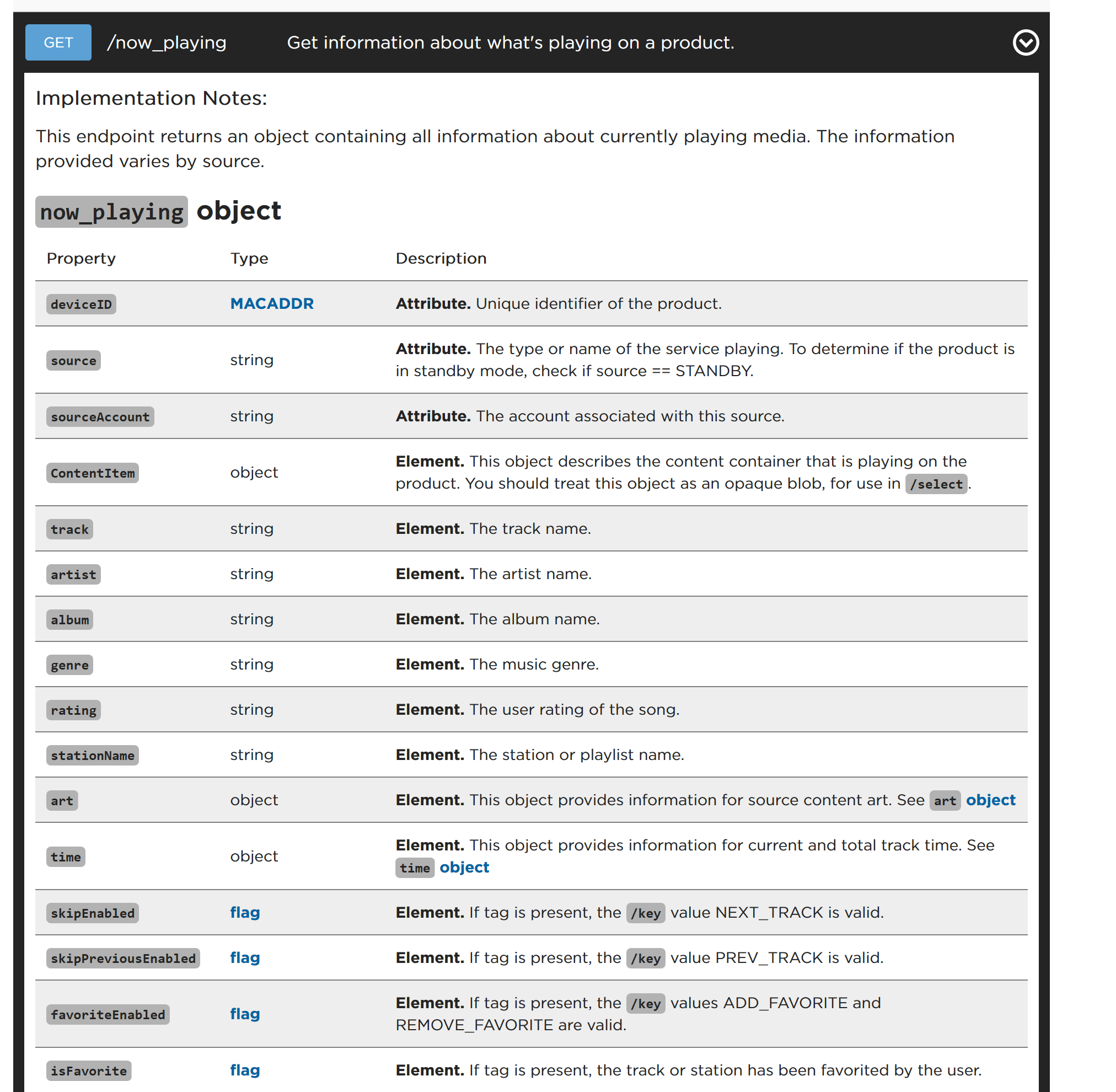
Task: Click the now_playing object heading tag
Action: click(x=111, y=212)
